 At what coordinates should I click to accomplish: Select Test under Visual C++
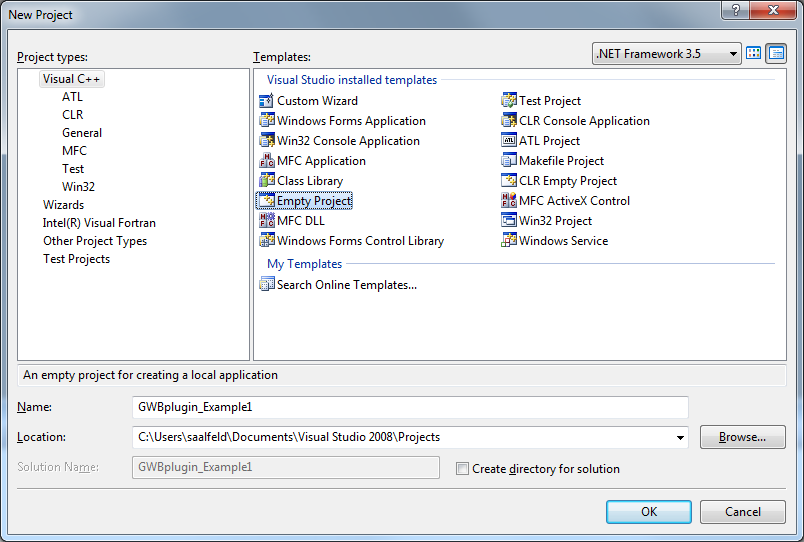[x=73, y=169]
